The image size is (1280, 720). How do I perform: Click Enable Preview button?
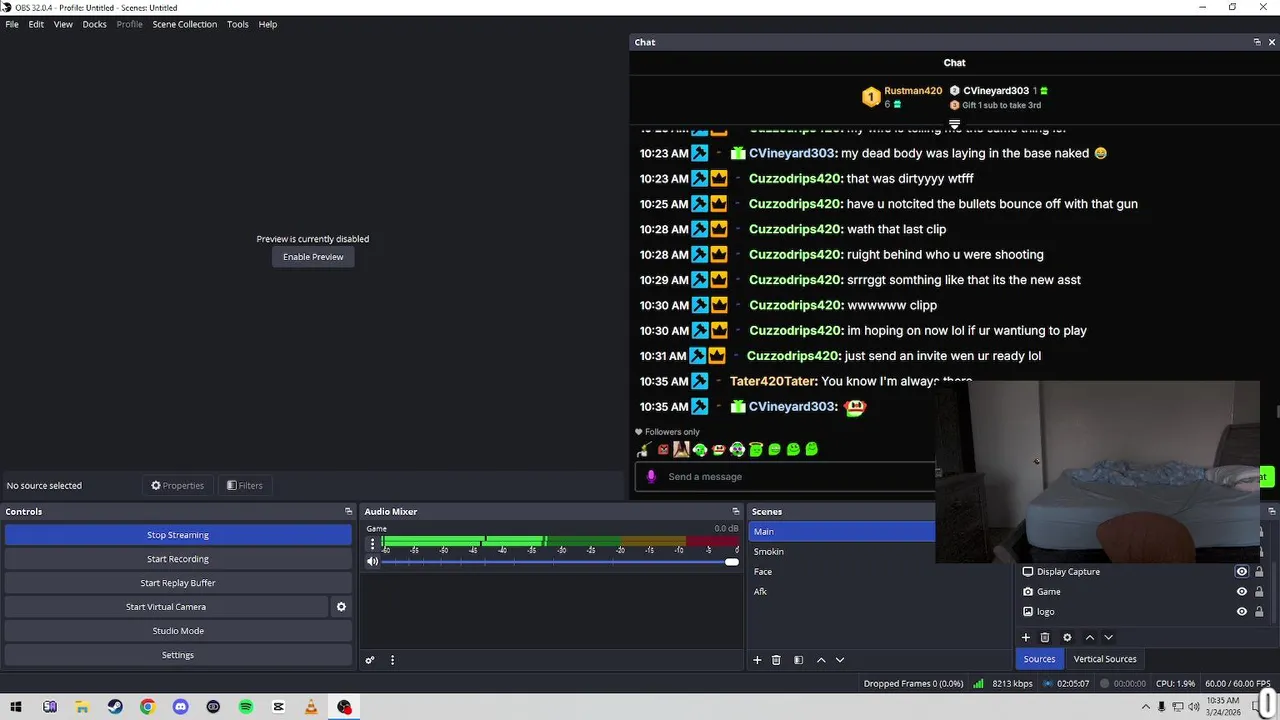[x=313, y=257]
